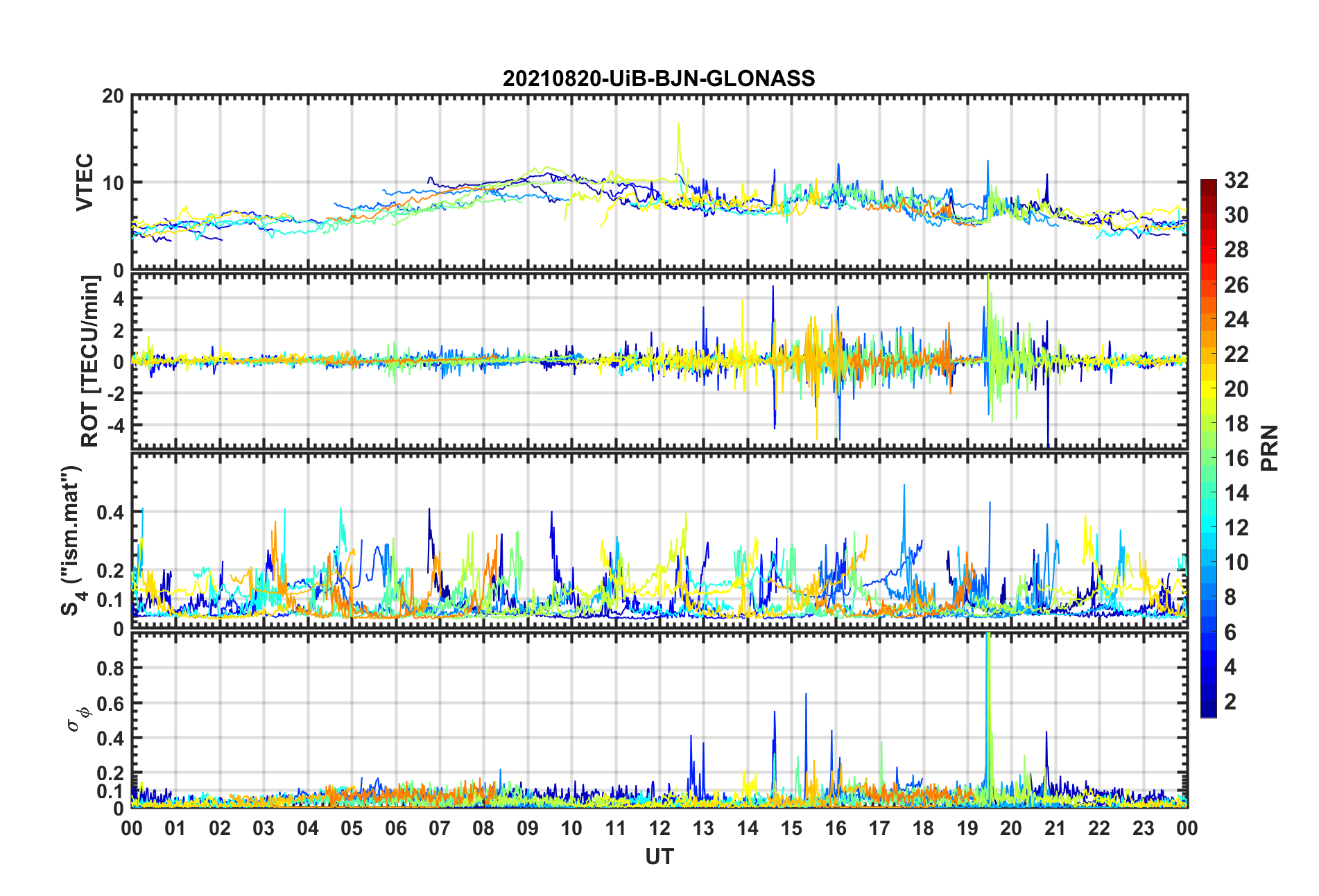The height and width of the screenshot is (896, 1319).
Task: Click the sigma phi y-axis tick 0.6
Action: point(110,703)
